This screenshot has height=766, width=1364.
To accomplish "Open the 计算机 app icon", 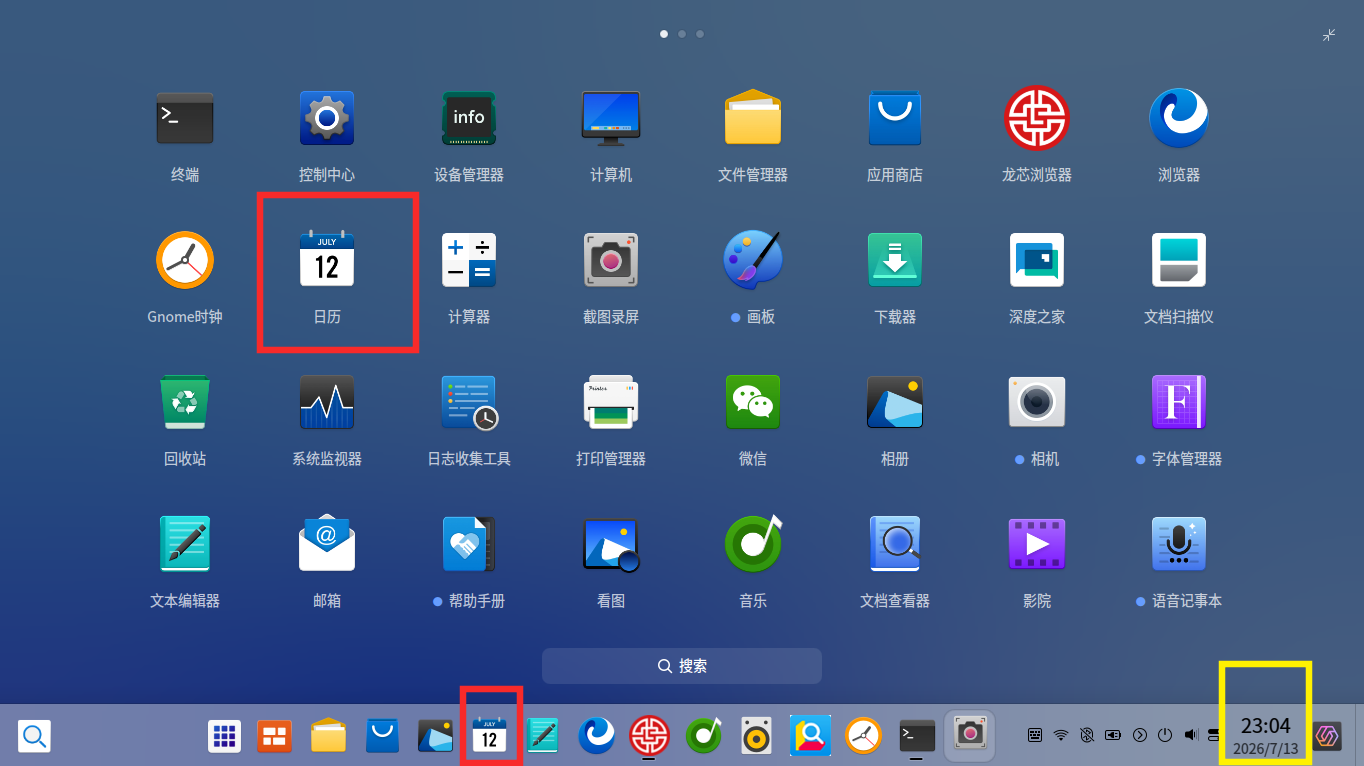I will tap(611, 118).
